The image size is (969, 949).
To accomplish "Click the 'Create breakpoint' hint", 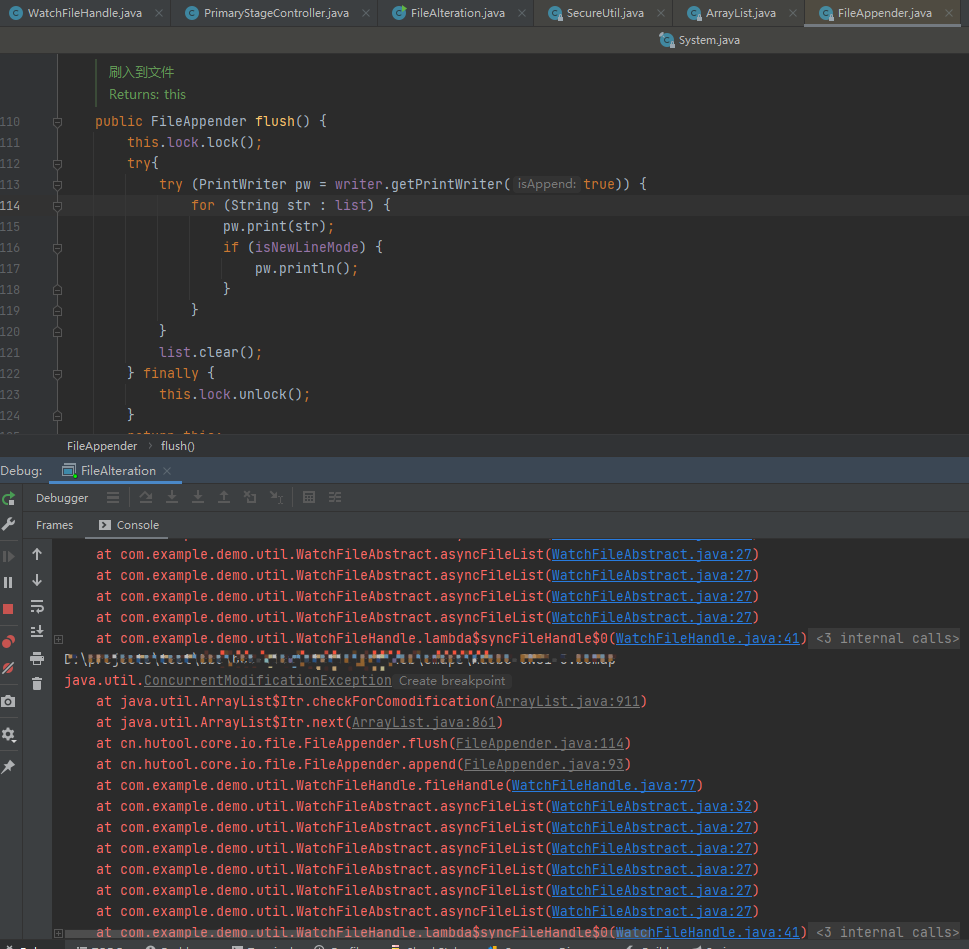I will [x=452, y=681].
